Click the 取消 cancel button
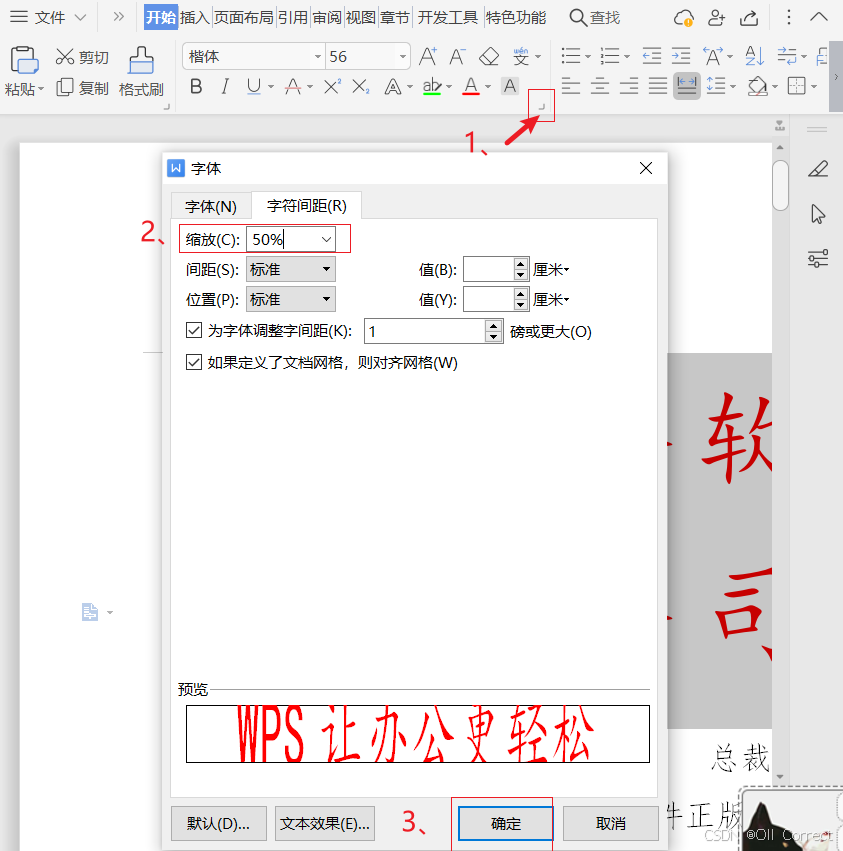Viewport: 843px width, 851px height. (611, 823)
